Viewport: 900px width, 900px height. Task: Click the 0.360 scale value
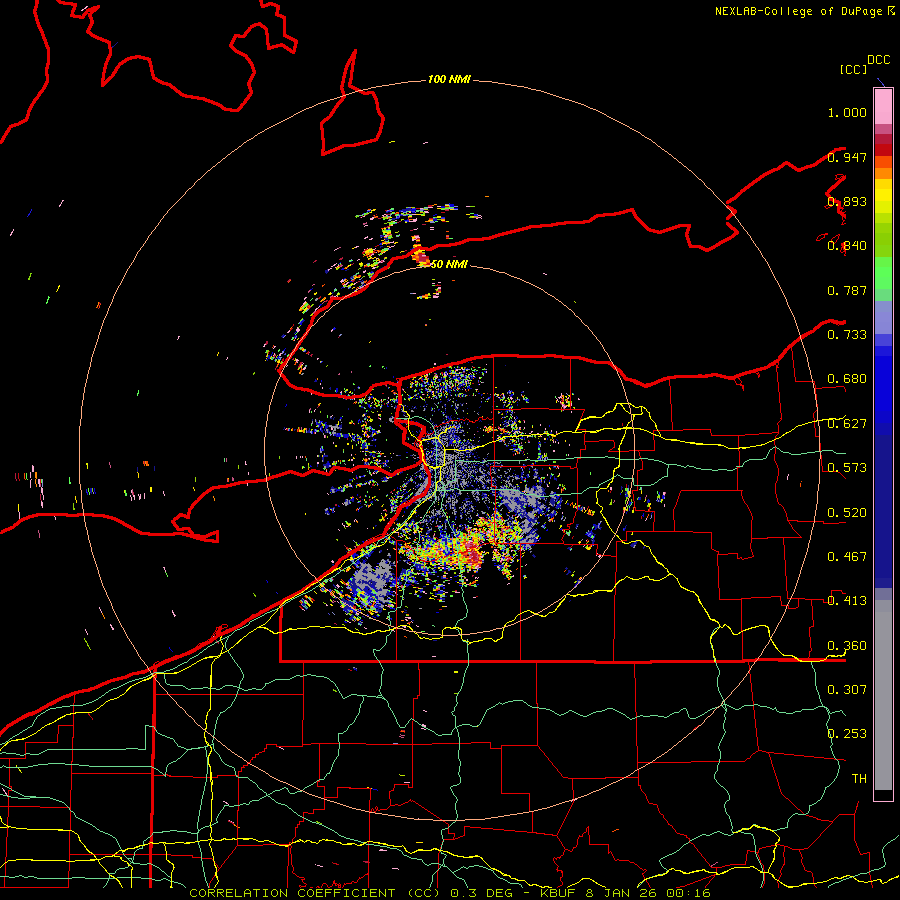tap(847, 646)
